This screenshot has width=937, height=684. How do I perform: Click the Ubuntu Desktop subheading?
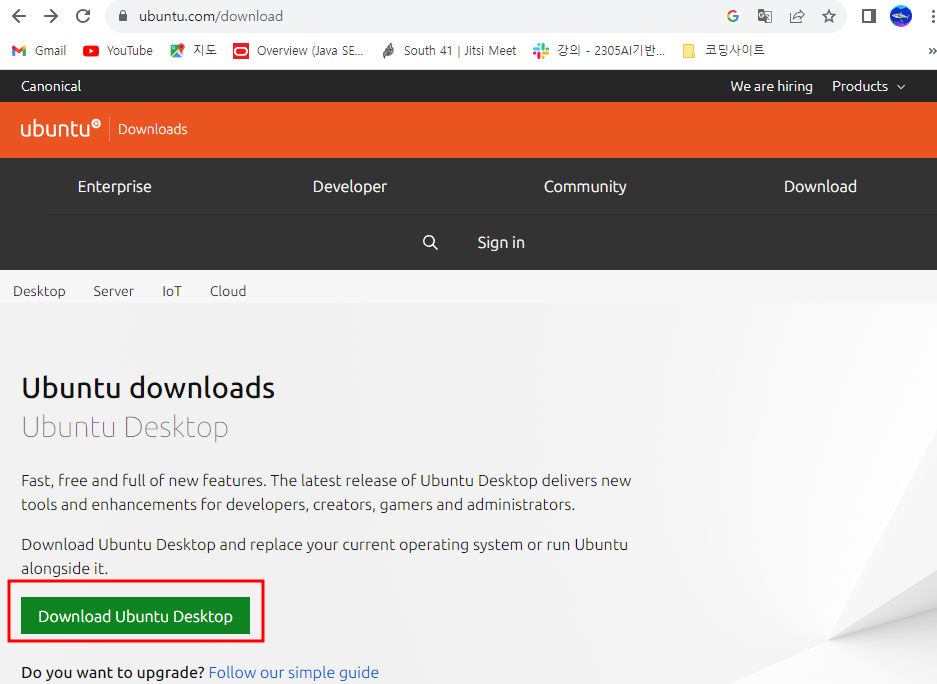point(125,427)
